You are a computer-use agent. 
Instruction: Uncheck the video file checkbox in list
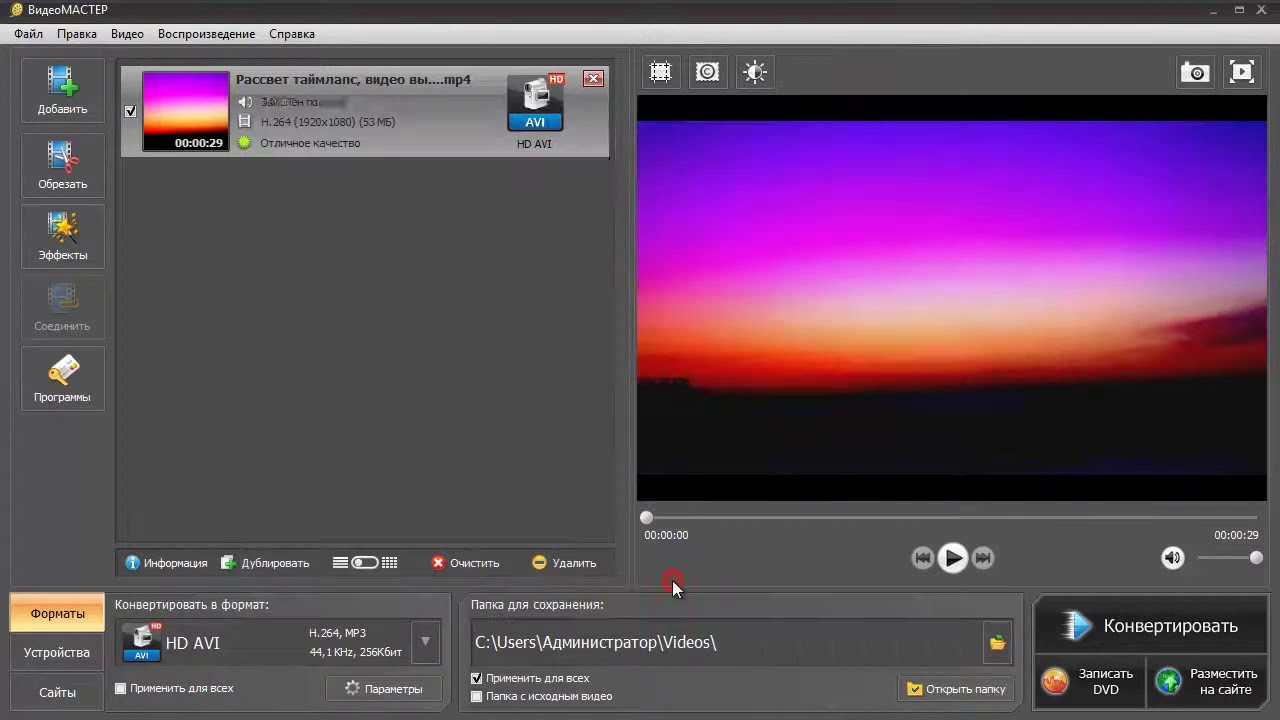(x=130, y=111)
